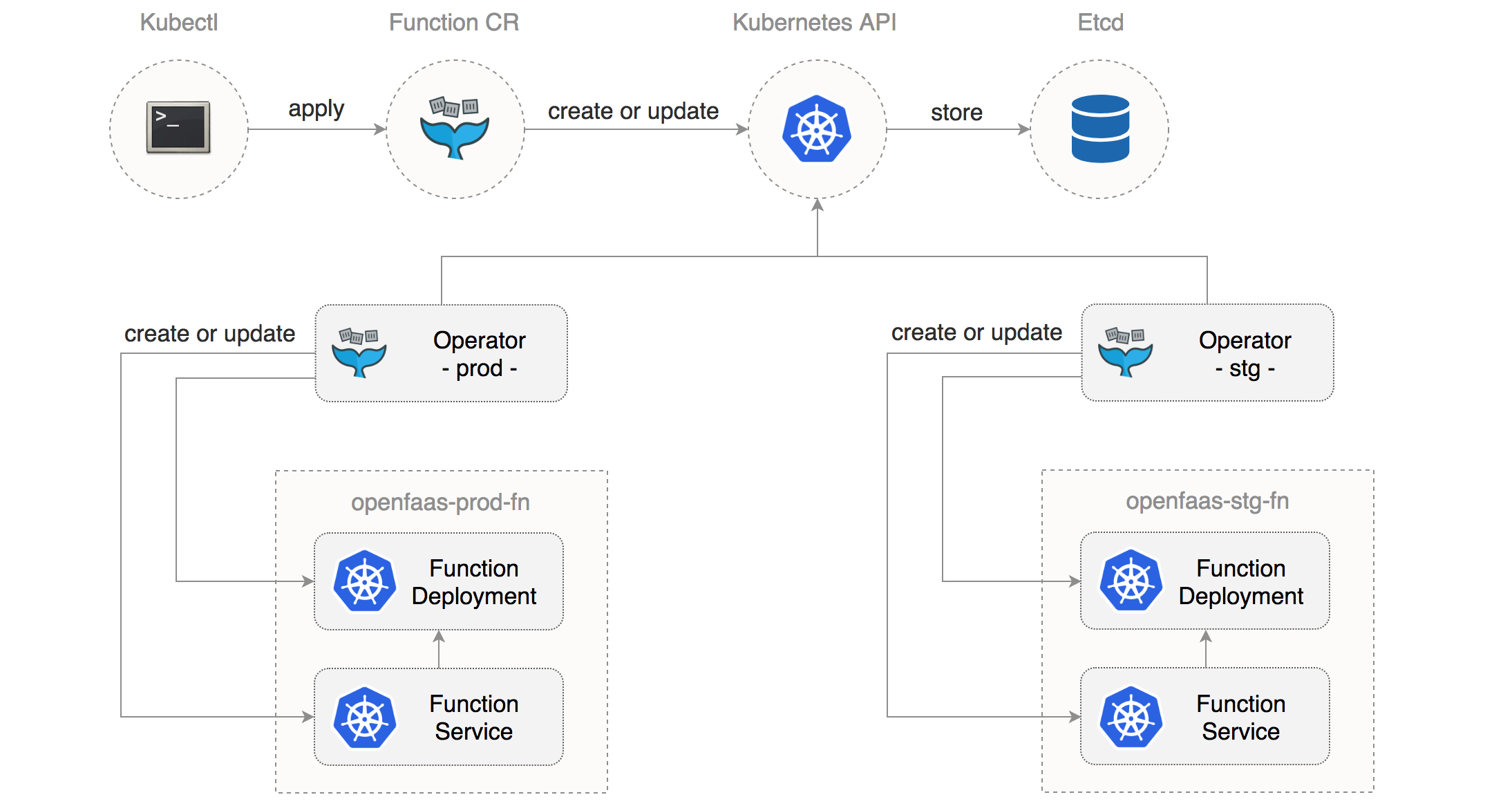This screenshot has height=806, width=1512.
Task: Click the Etcd heading text
Action: [1100, 22]
